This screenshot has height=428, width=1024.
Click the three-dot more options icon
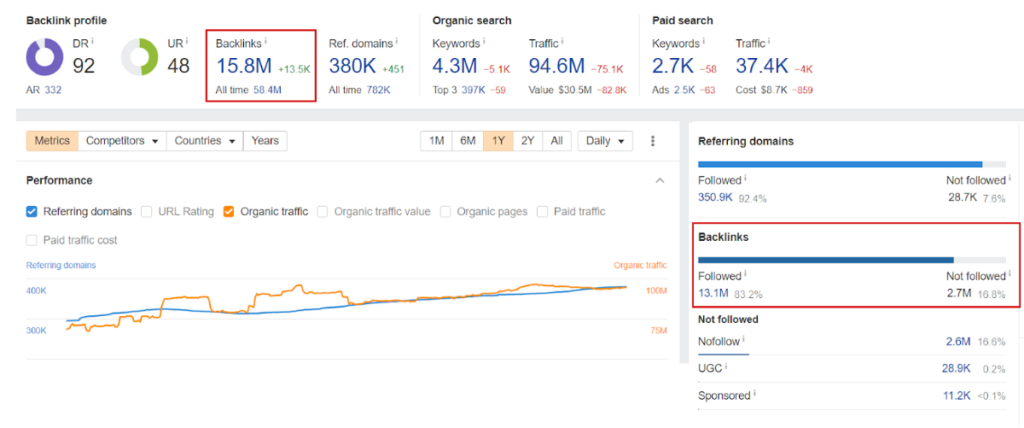(653, 141)
